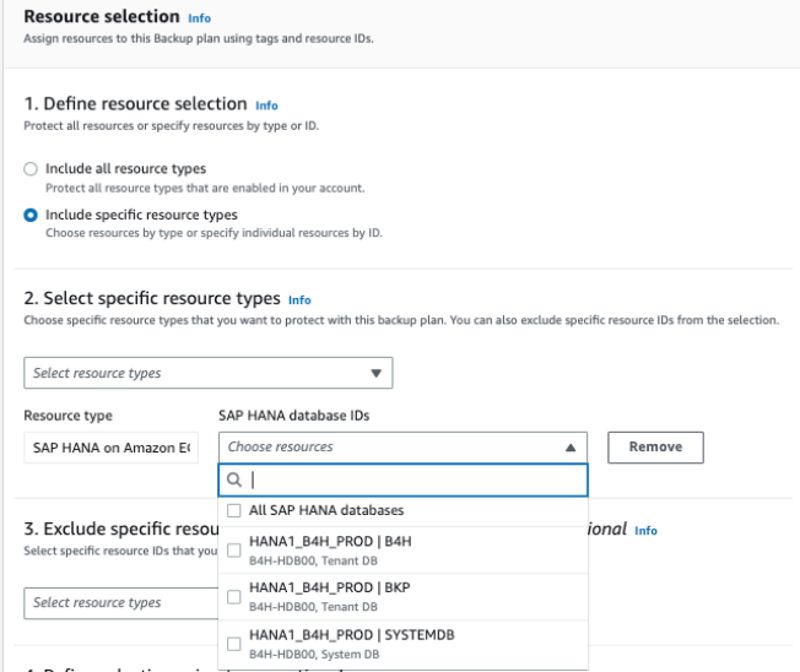800x672 pixels.
Task: Select Include all resource types radio
Action: pyautogui.click(x=31, y=169)
